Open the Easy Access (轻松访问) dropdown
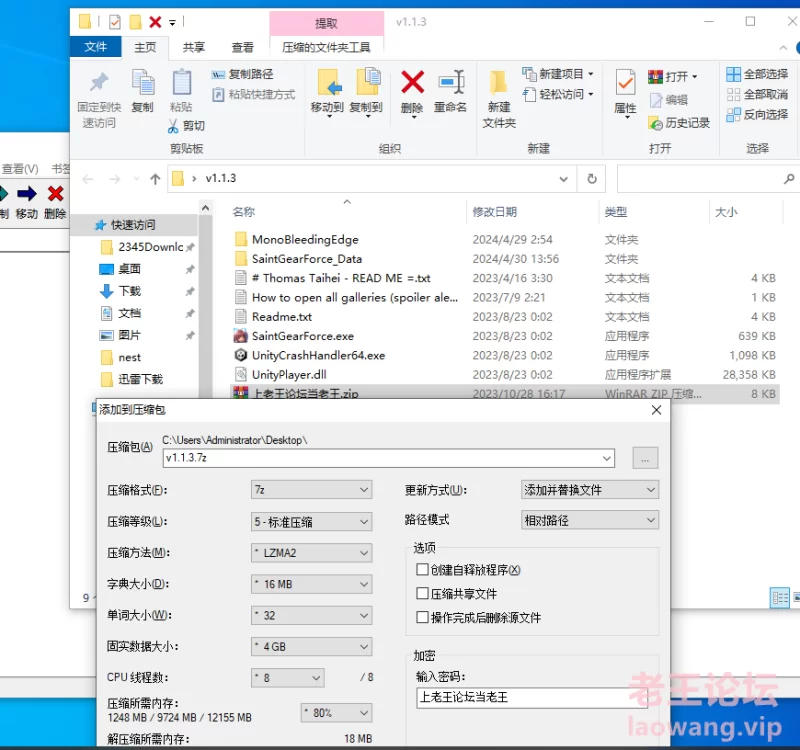 tap(558, 94)
